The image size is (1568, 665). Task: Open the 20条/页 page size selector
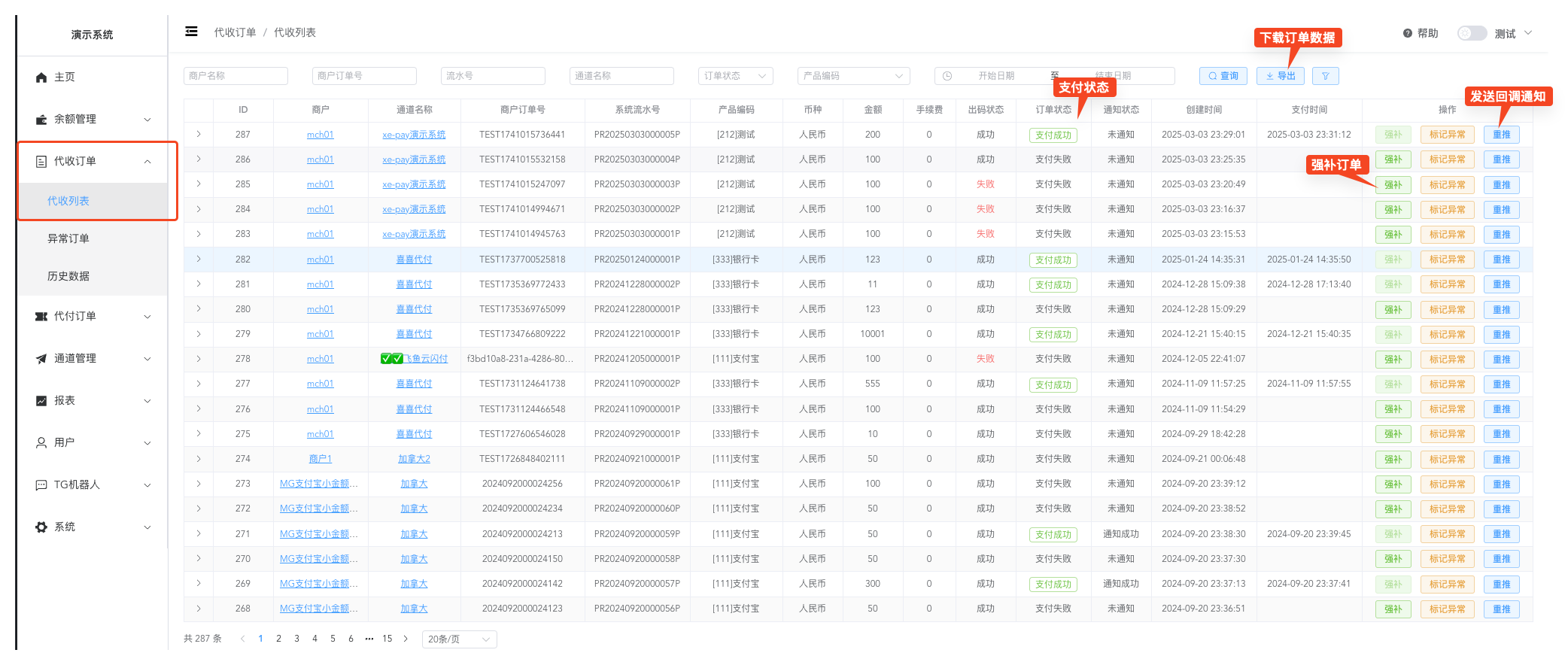coord(459,639)
